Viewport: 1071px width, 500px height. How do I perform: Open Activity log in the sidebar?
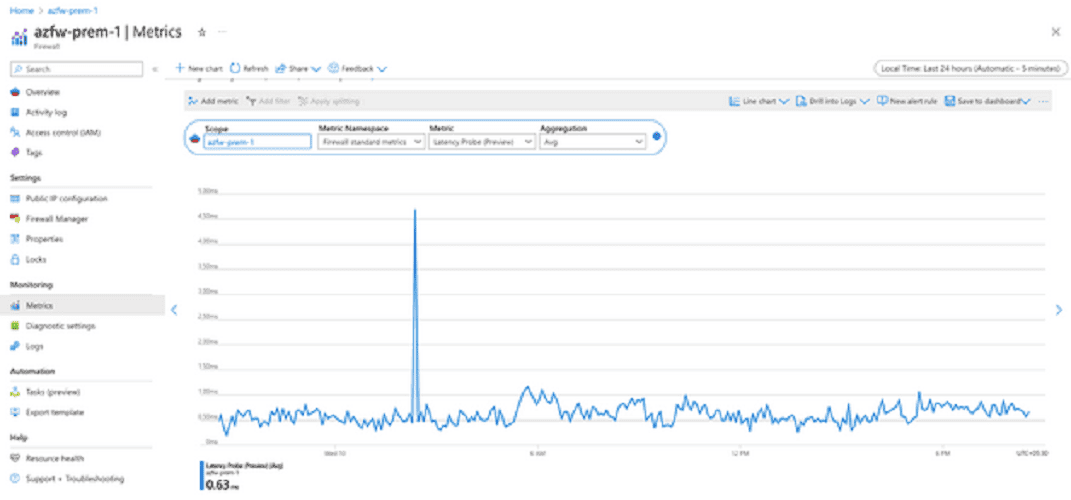coord(46,112)
